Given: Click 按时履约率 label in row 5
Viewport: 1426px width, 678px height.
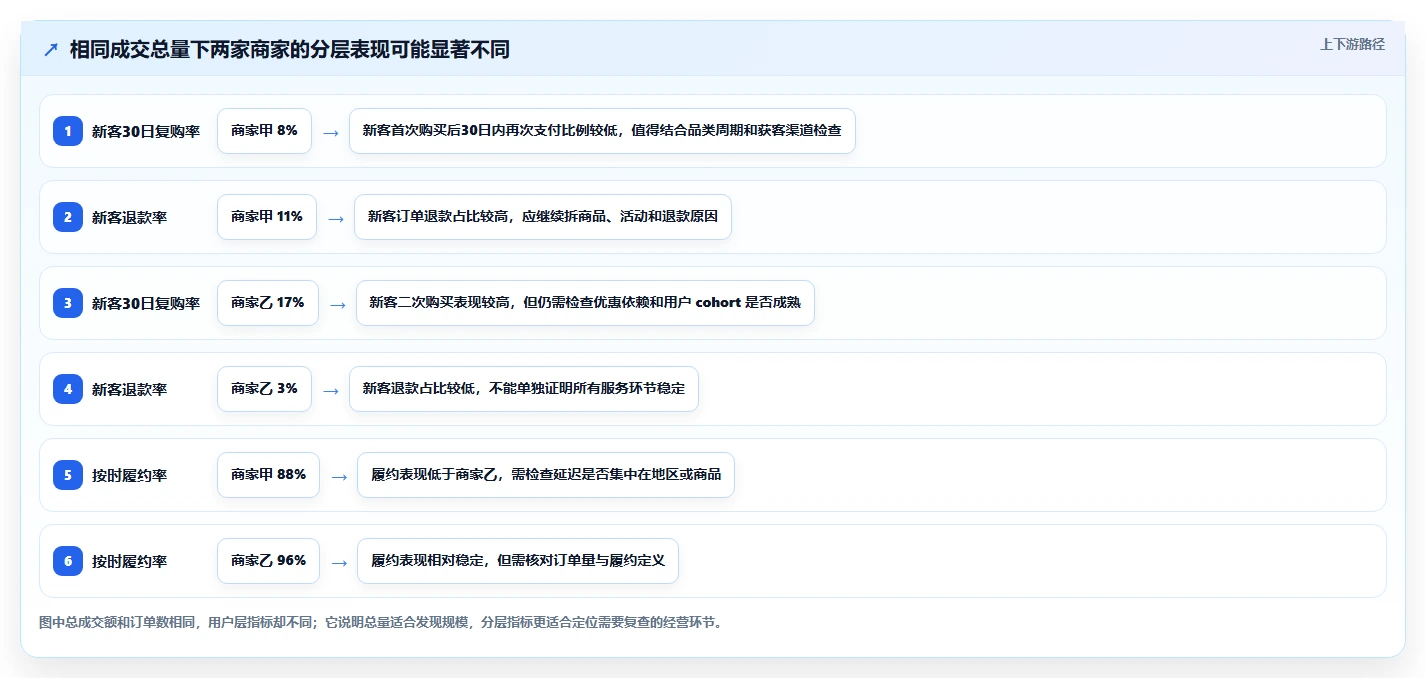Looking at the screenshot, I should [x=129, y=475].
